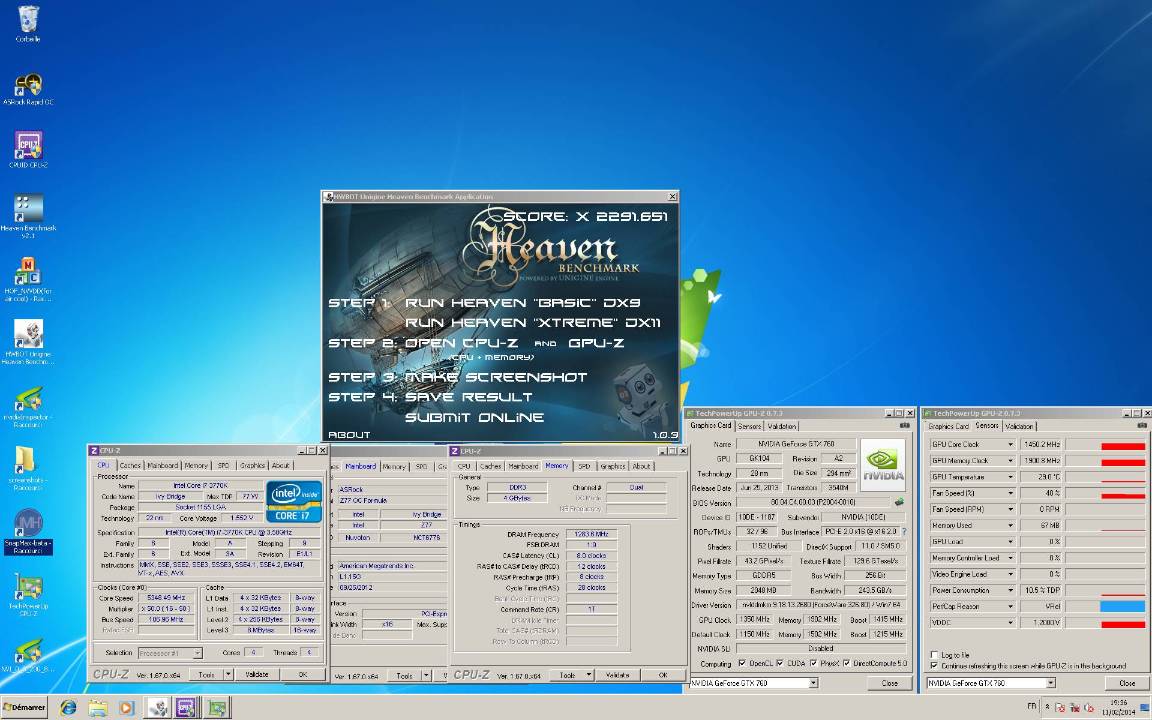Open GPU selector dropdown in GPU-Z Graphics Card window
The width and height of the screenshot is (1152, 720).
[x=813, y=683]
